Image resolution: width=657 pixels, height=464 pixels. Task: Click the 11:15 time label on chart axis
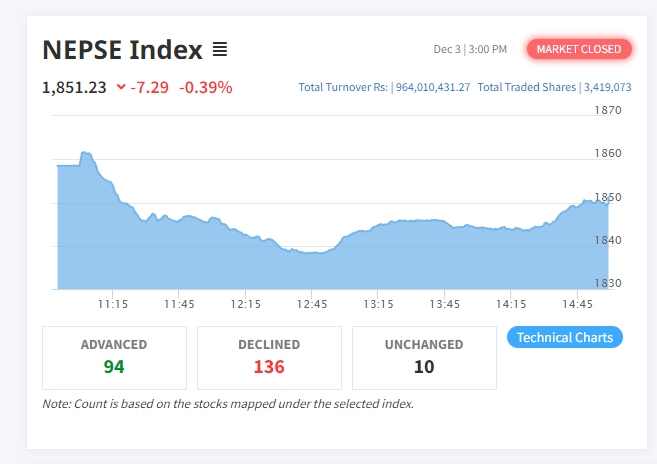tap(112, 304)
